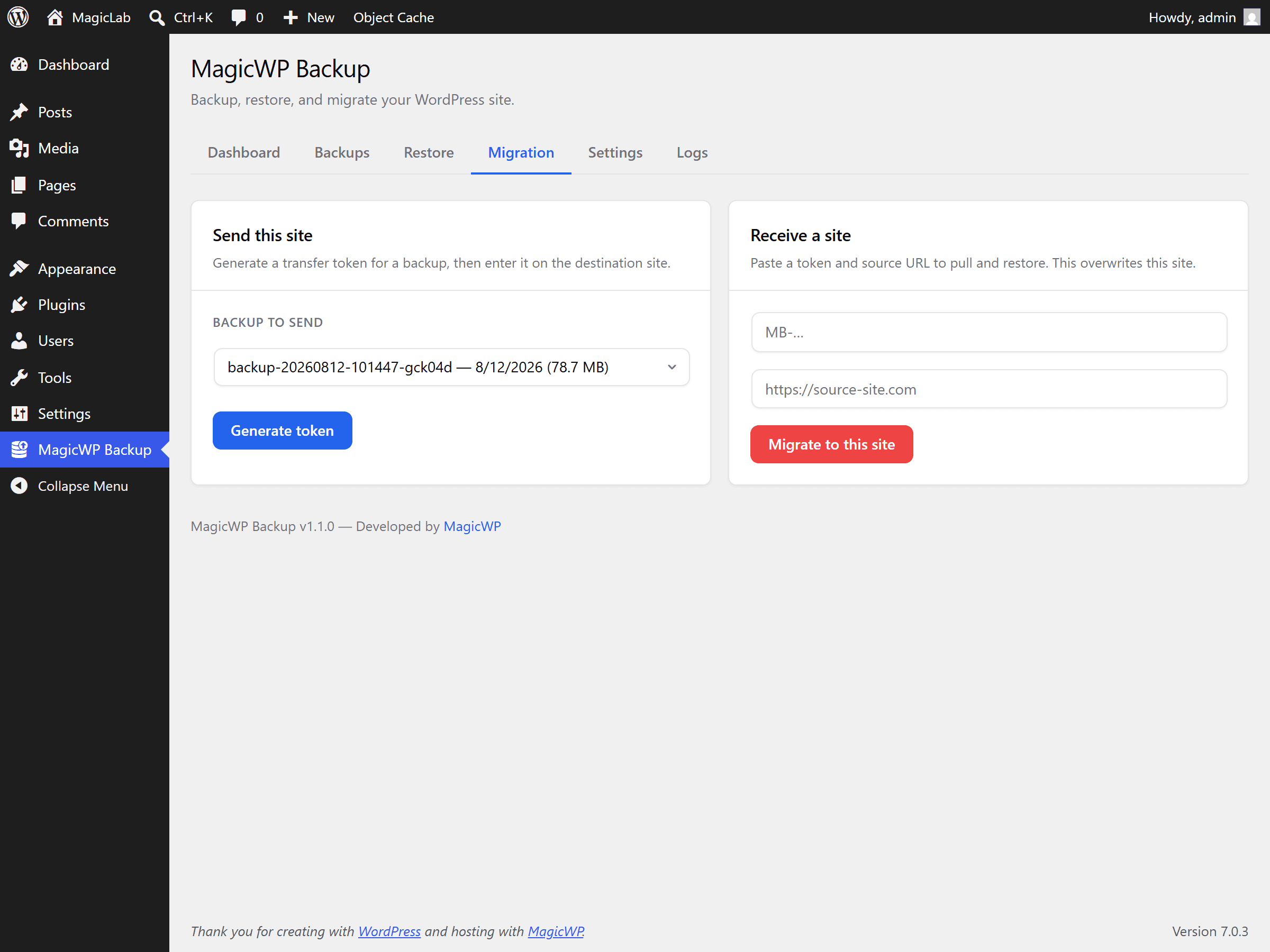Open Comments in the sidebar menu
Screen dimensions: 1270x952
click(x=73, y=221)
